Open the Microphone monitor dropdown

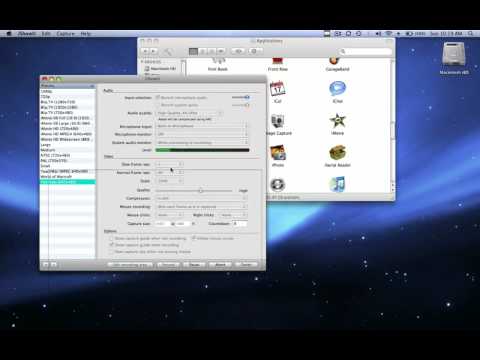pos(202,134)
